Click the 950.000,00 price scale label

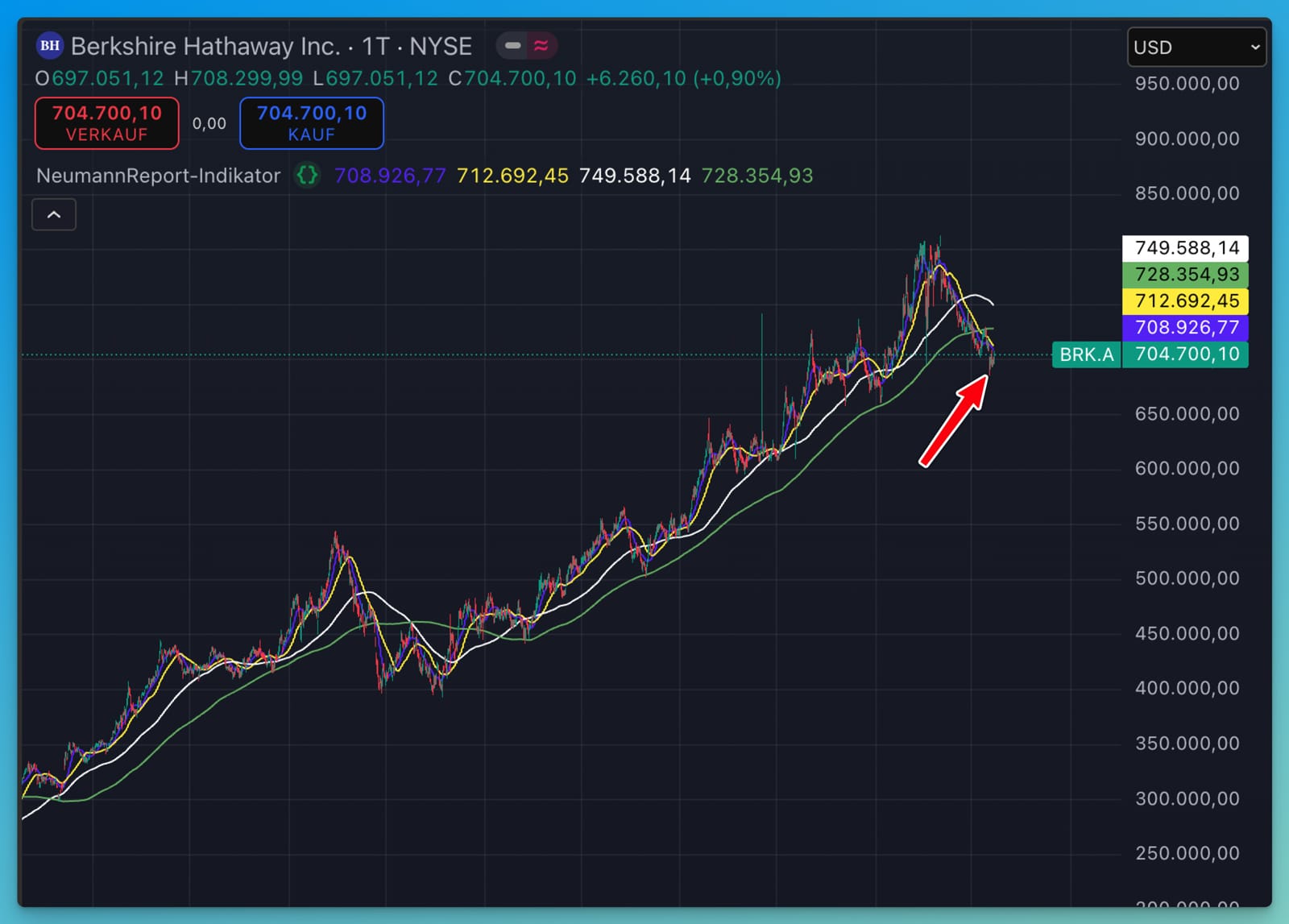tap(1187, 84)
